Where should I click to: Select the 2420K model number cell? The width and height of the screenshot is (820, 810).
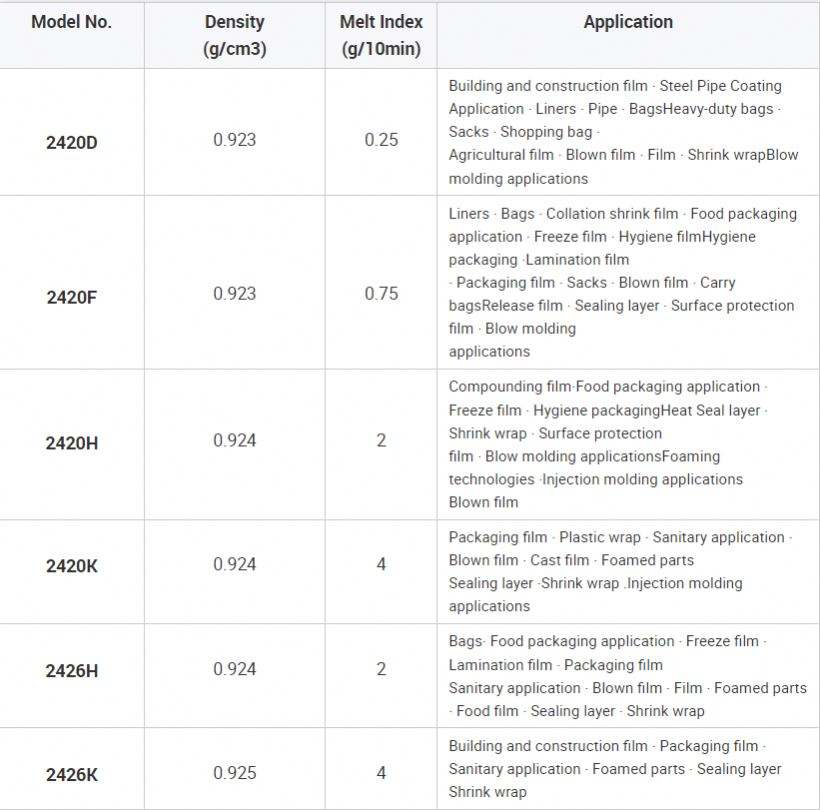pyautogui.click(x=72, y=566)
